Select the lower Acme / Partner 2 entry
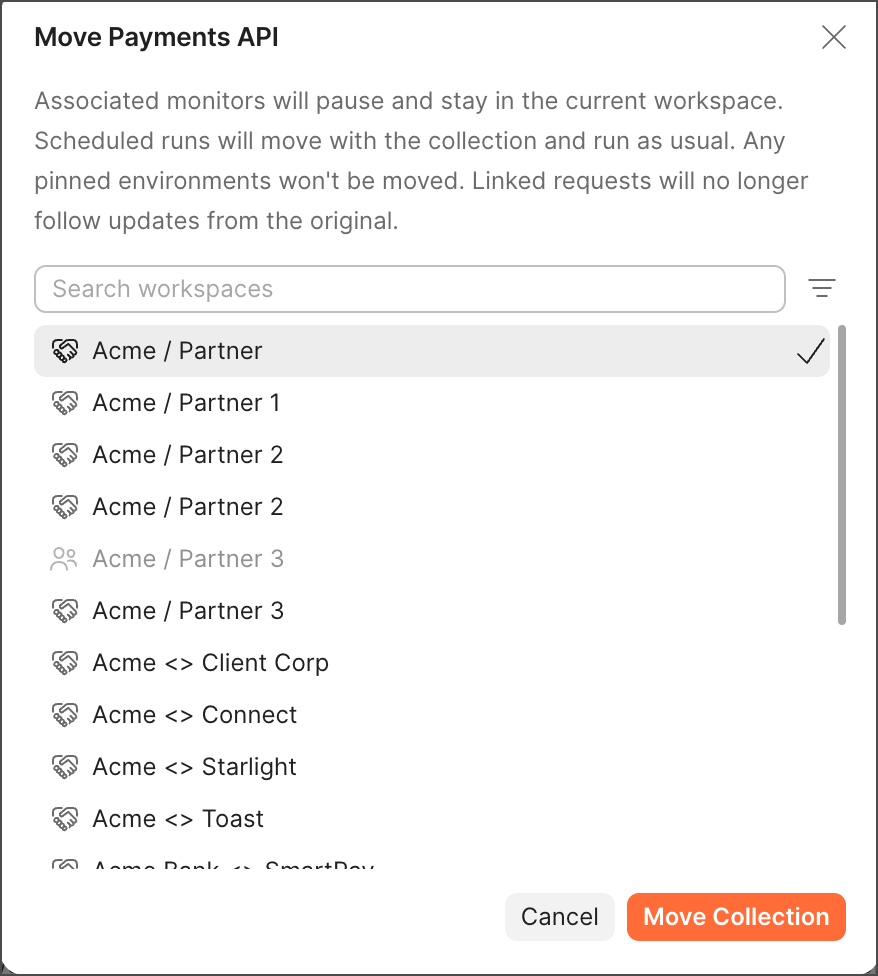This screenshot has width=878, height=976. [188, 507]
